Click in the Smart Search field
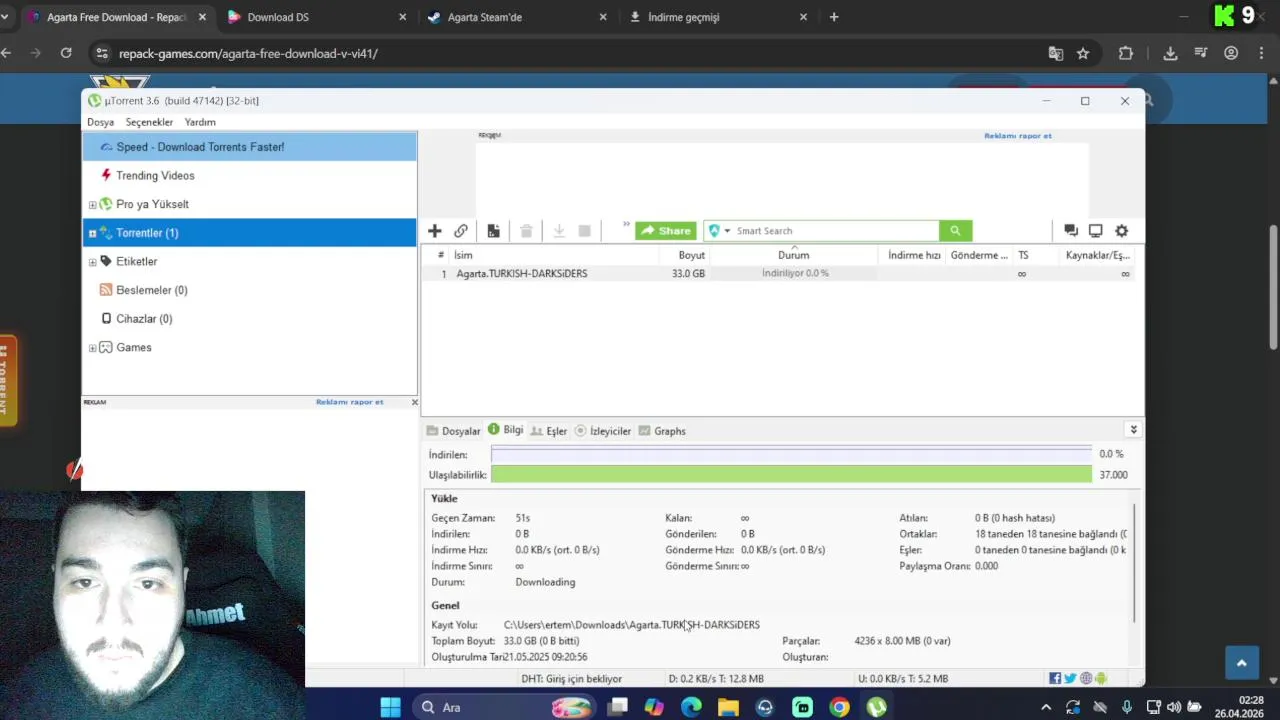The image size is (1280, 720). click(835, 231)
